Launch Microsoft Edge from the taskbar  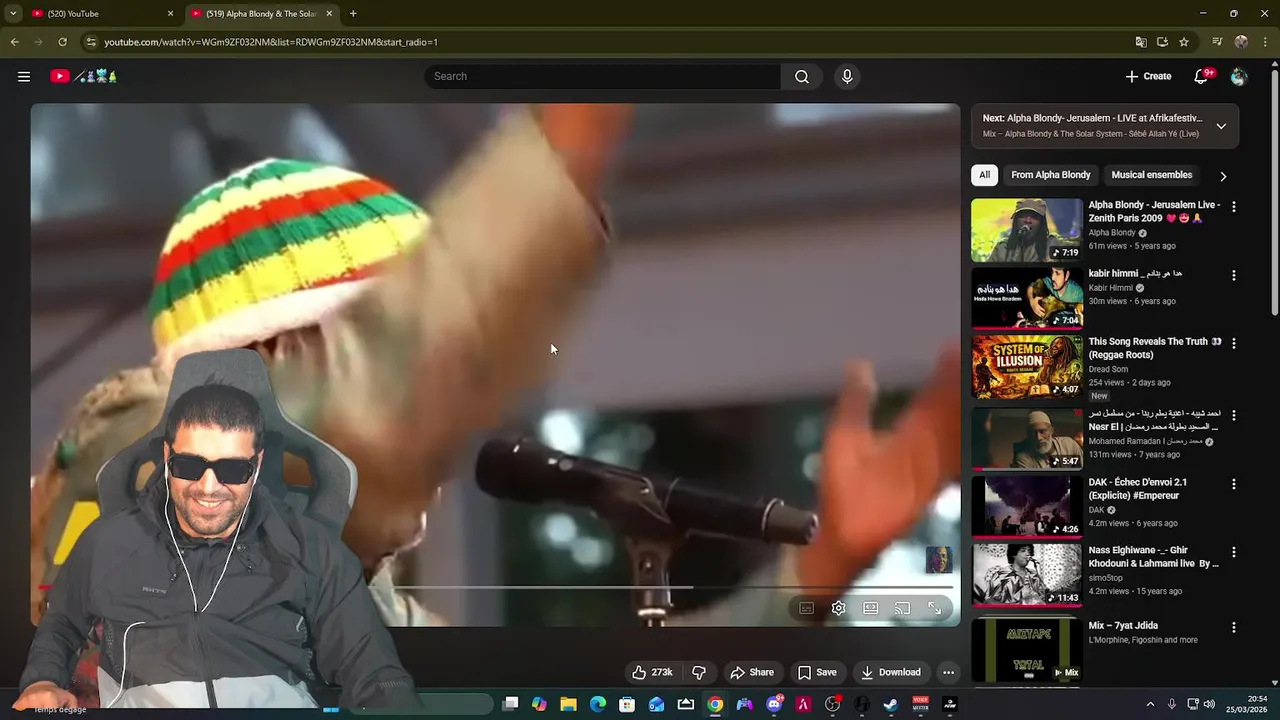tap(598, 704)
